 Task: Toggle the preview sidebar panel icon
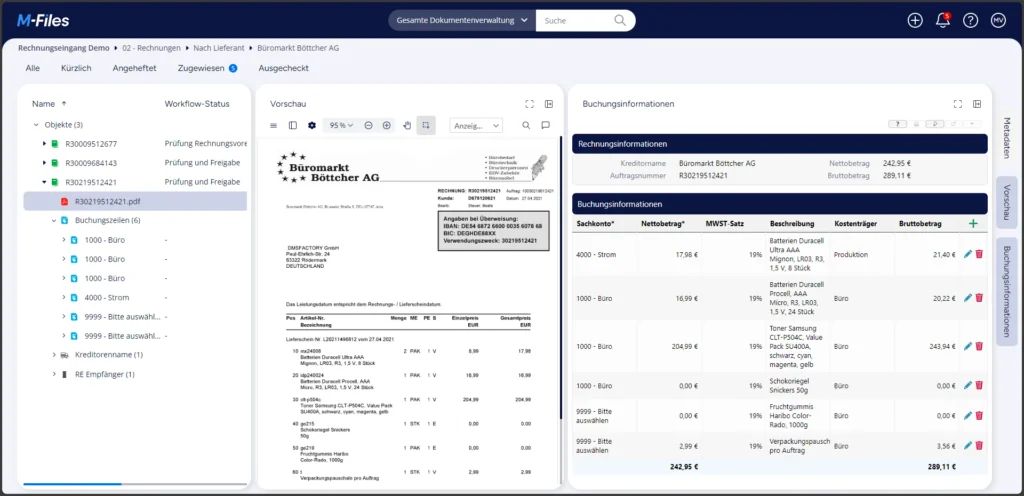[x=293, y=125]
